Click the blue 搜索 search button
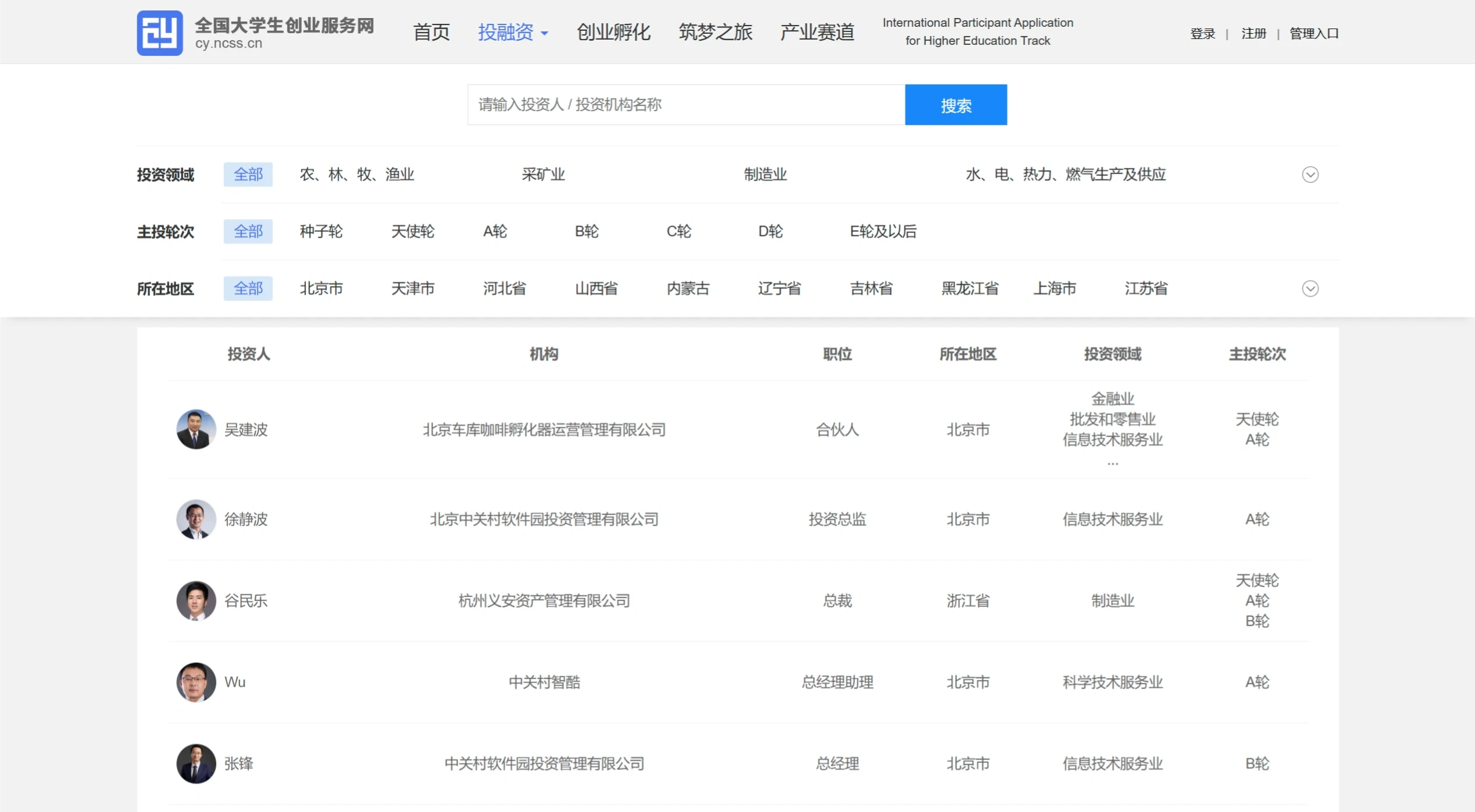 pyautogui.click(x=956, y=105)
